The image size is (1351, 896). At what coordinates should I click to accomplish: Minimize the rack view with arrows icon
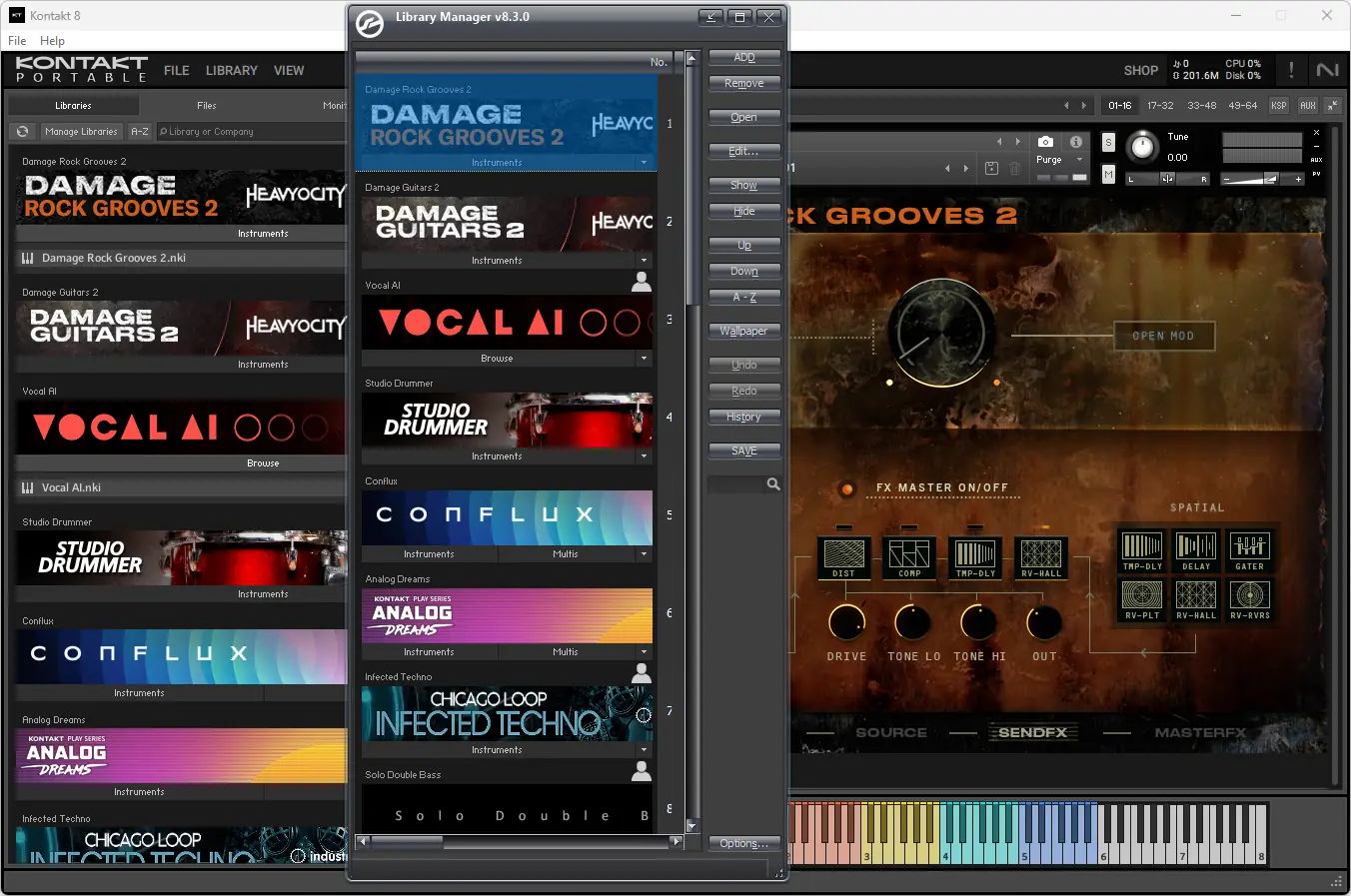[x=1332, y=105]
